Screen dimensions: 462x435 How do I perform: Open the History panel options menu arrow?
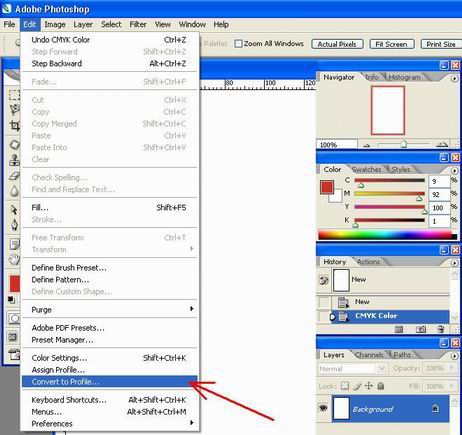point(454,263)
